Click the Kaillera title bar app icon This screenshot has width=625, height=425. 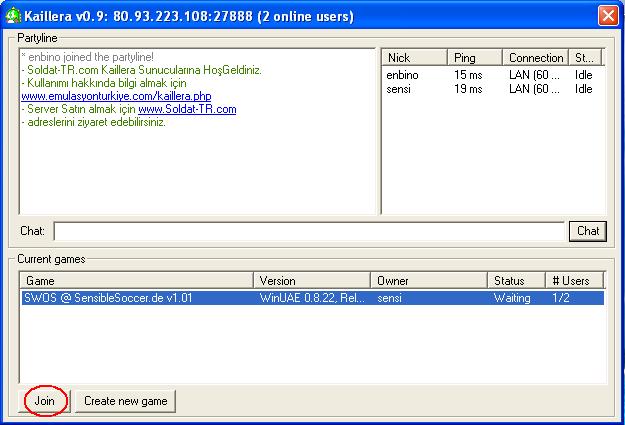[x=13, y=16]
